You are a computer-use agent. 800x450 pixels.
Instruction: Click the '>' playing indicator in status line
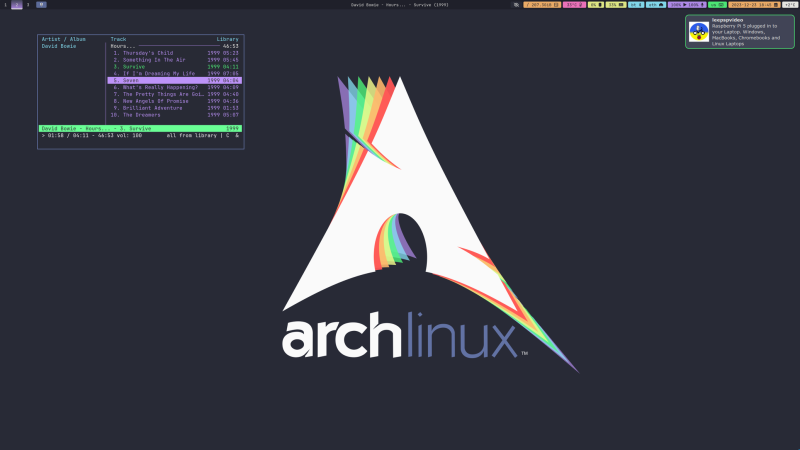43,136
